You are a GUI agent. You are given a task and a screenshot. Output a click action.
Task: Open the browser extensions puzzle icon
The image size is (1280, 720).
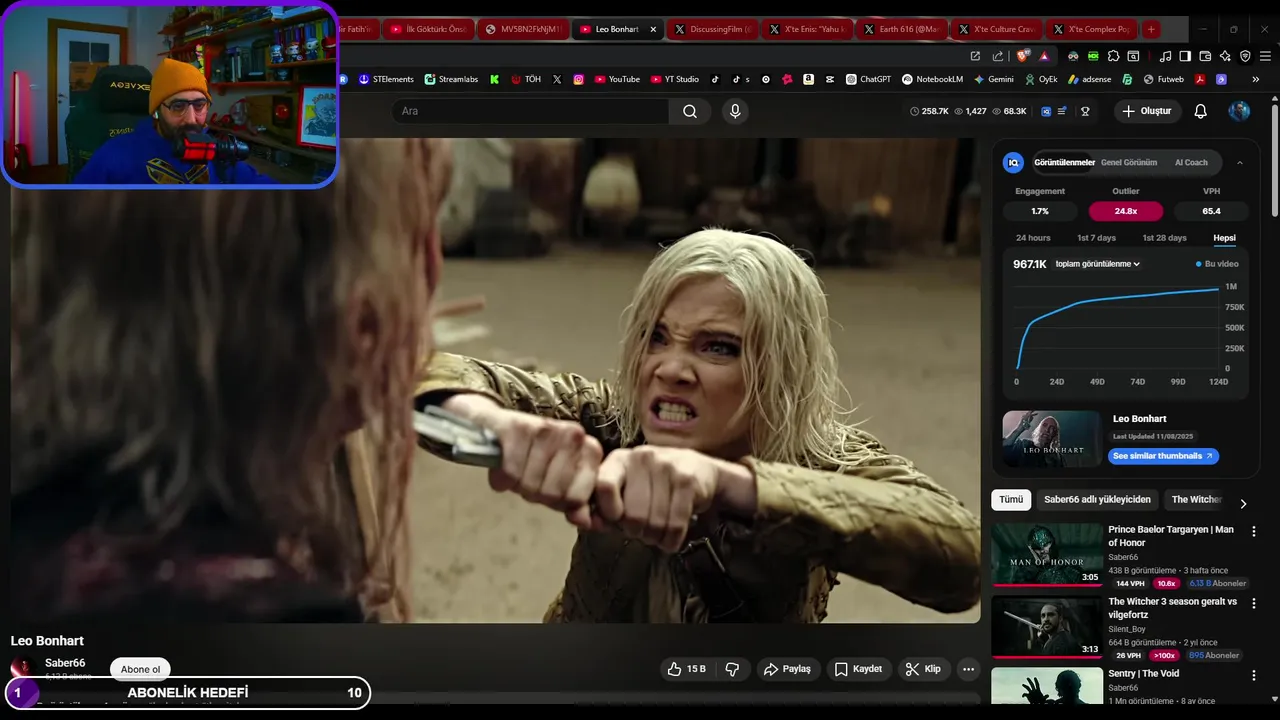[1113, 56]
